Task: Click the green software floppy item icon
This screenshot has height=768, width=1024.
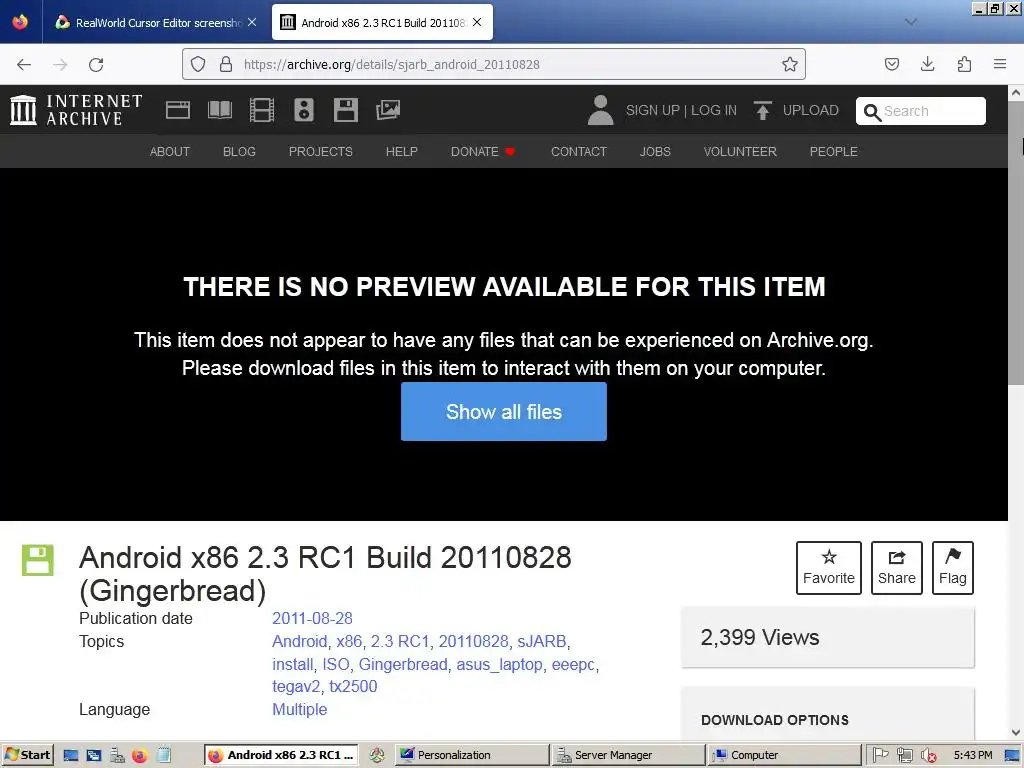Action: tap(37, 560)
